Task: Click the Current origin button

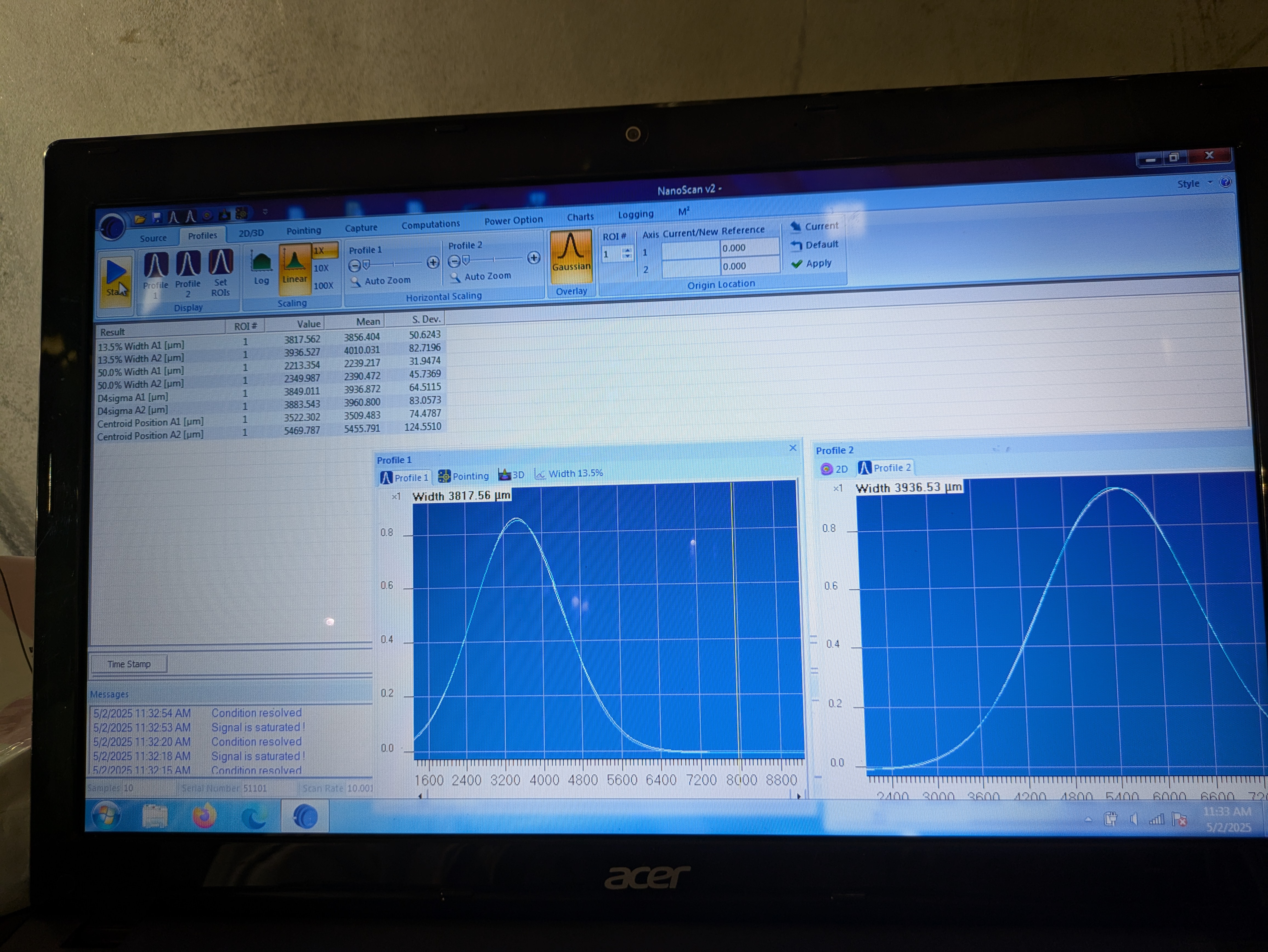Action: (814, 226)
